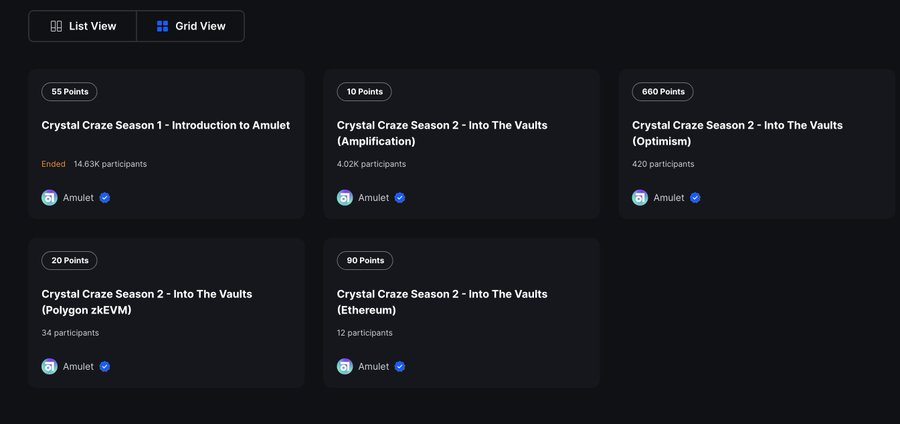This screenshot has height=424, width=900.
Task: Click verified badge on Ethereum card
Action: coord(400,367)
